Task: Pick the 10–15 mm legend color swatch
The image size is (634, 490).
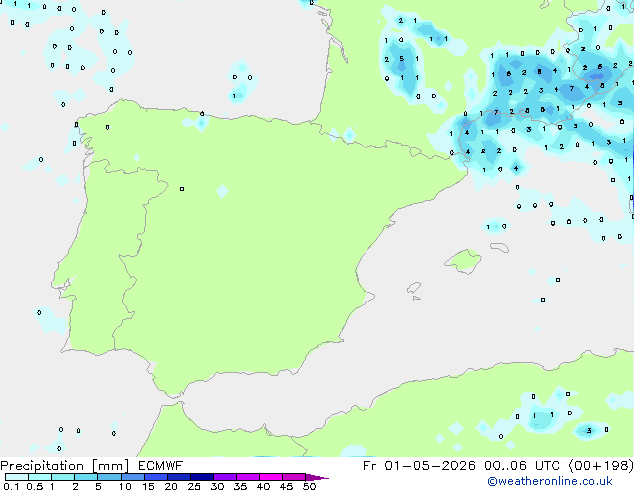Action: 132,477
